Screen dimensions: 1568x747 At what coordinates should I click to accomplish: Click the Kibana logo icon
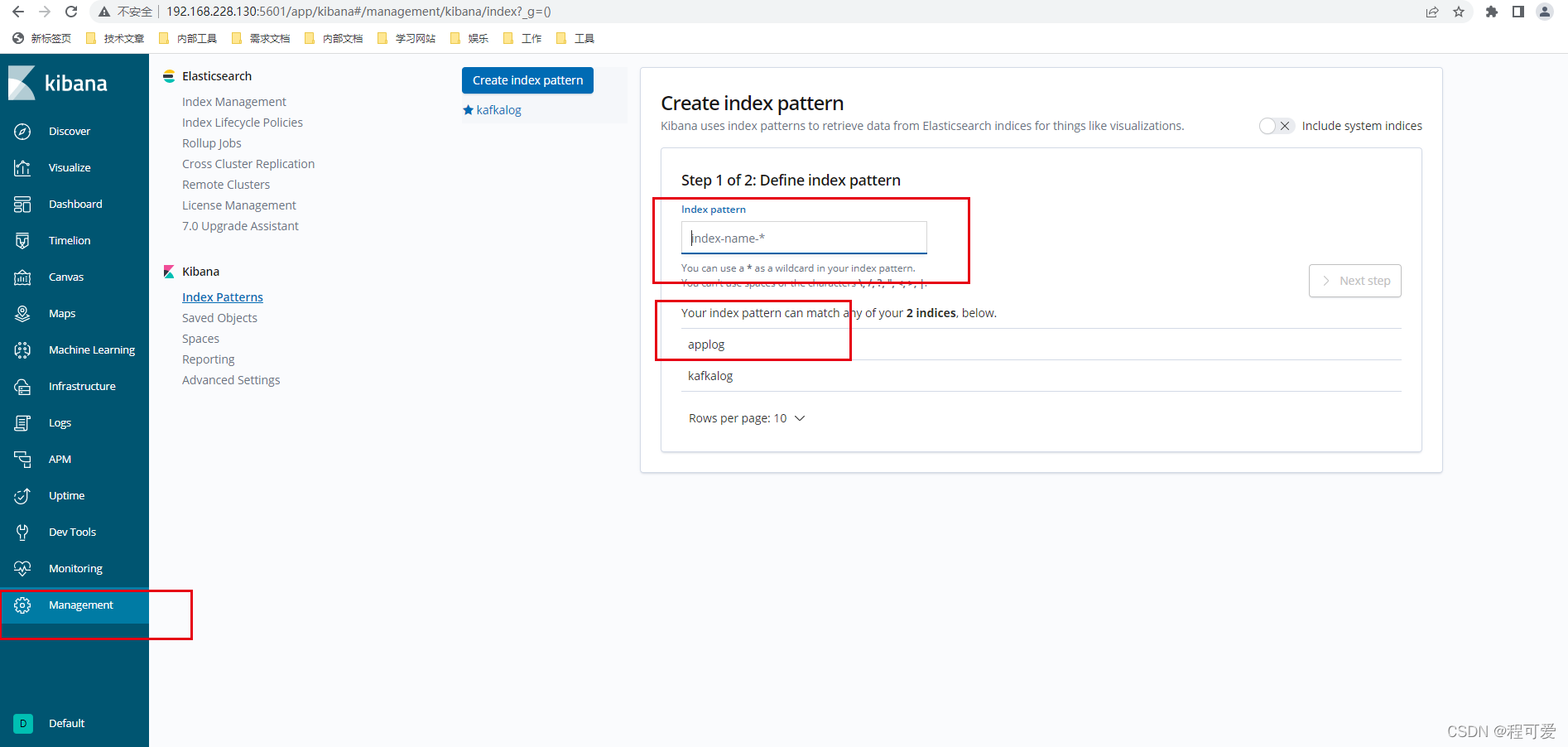pyautogui.click(x=22, y=83)
